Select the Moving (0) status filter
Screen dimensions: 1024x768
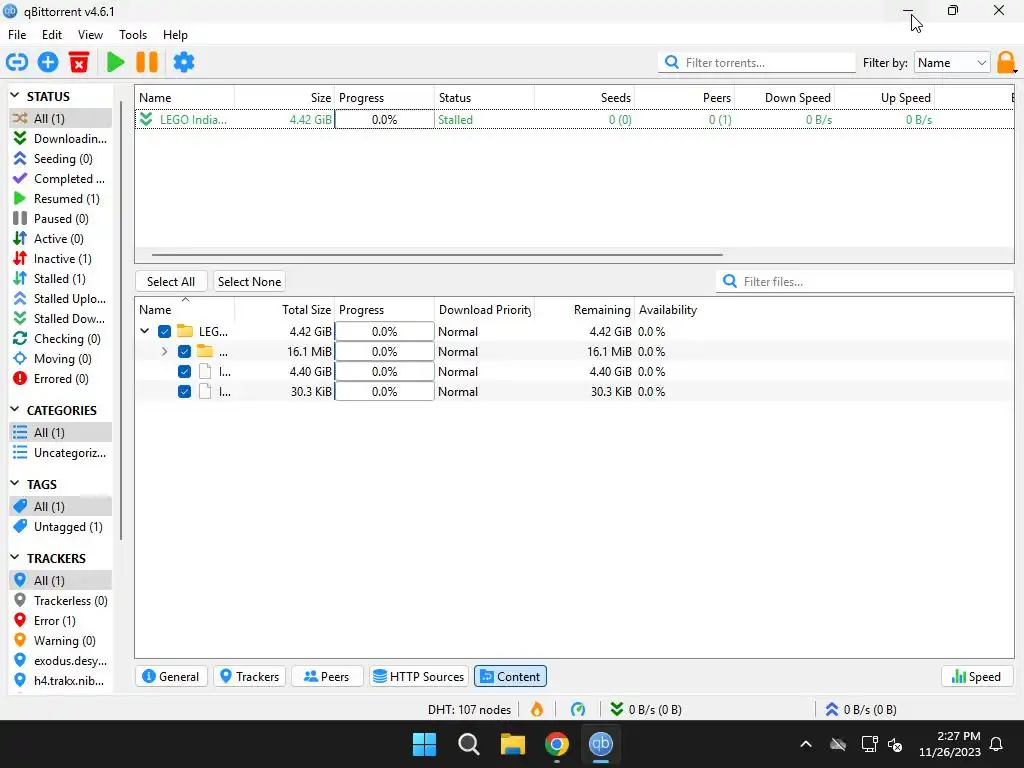click(x=61, y=359)
